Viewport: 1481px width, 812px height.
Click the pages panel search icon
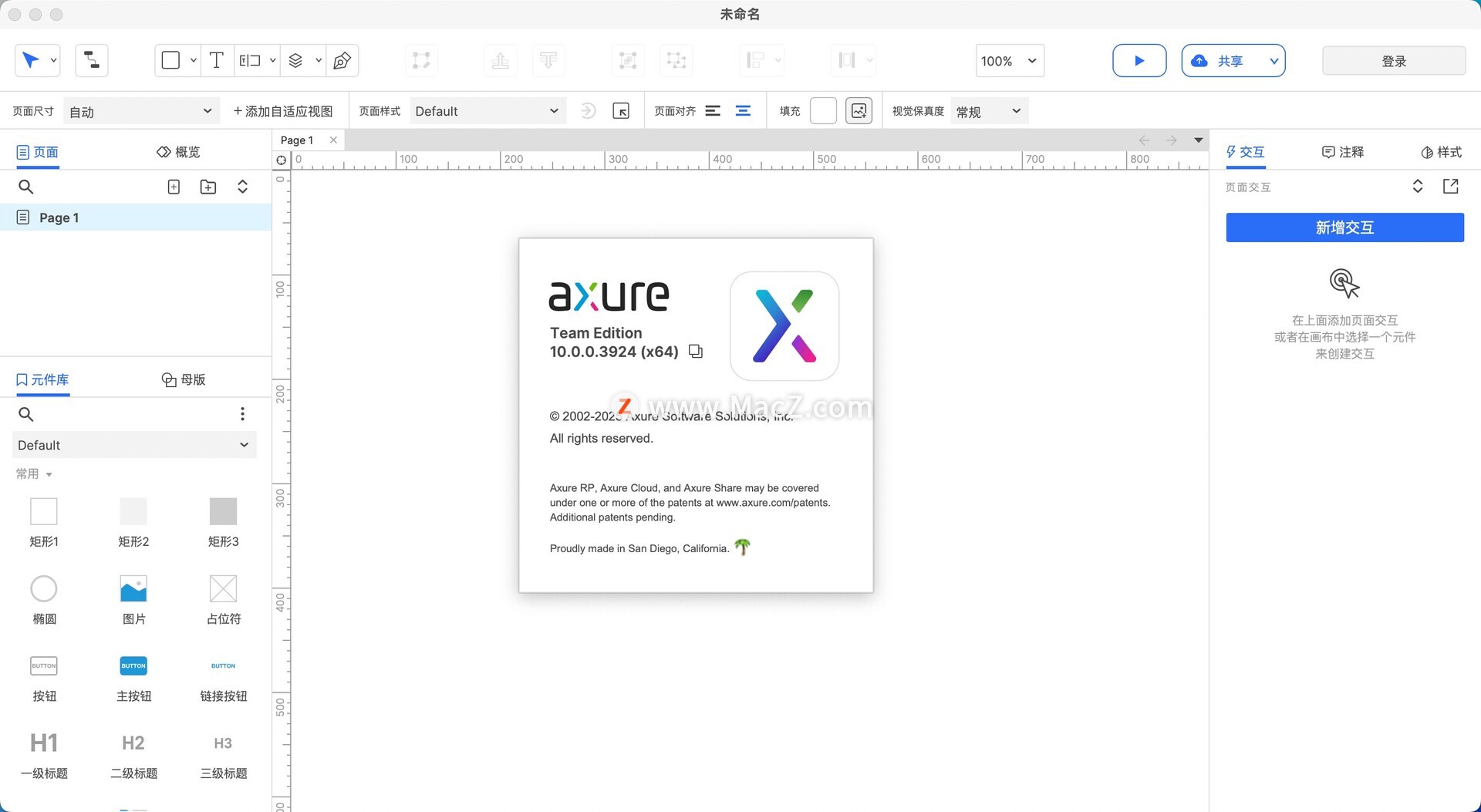pyautogui.click(x=25, y=187)
